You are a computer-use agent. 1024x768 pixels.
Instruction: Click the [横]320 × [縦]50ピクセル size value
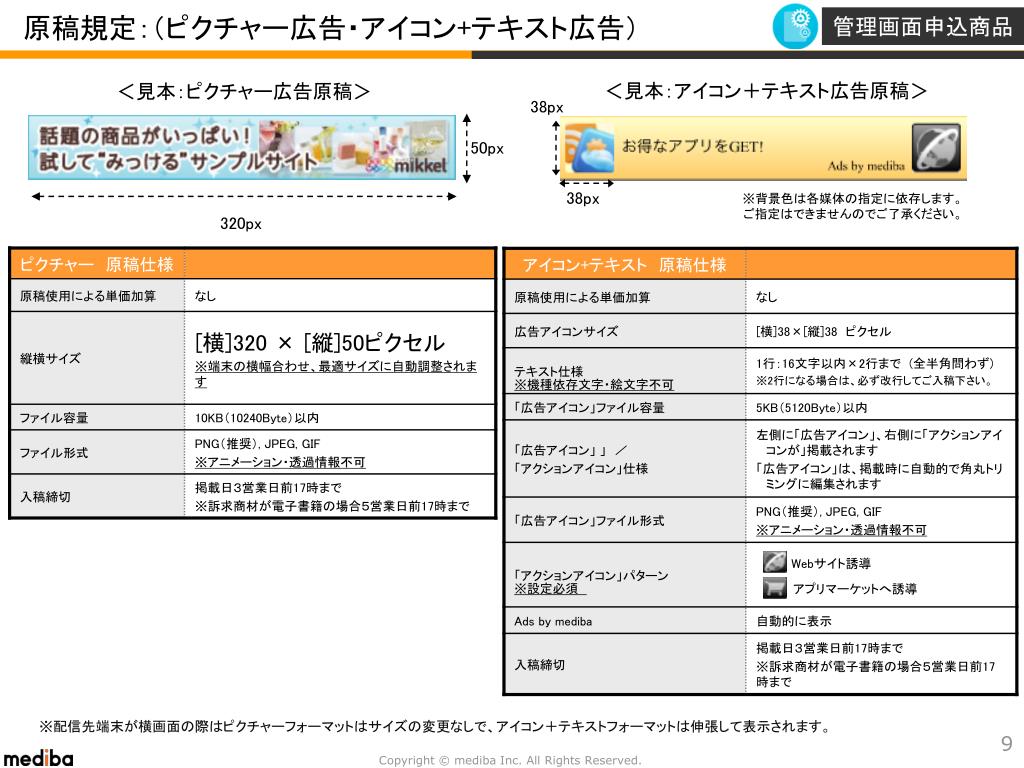pyautogui.click(x=319, y=342)
